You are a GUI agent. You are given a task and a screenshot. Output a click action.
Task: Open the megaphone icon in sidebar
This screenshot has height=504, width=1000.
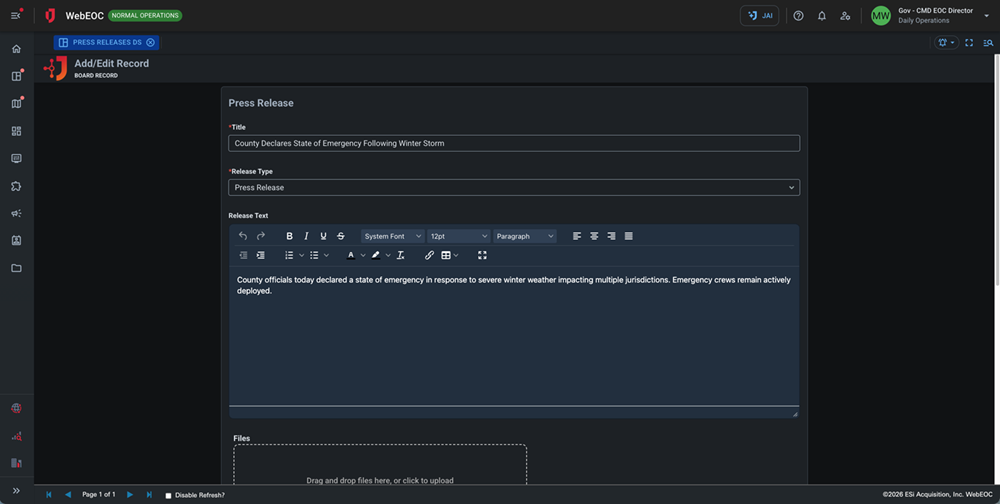pyautogui.click(x=16, y=213)
